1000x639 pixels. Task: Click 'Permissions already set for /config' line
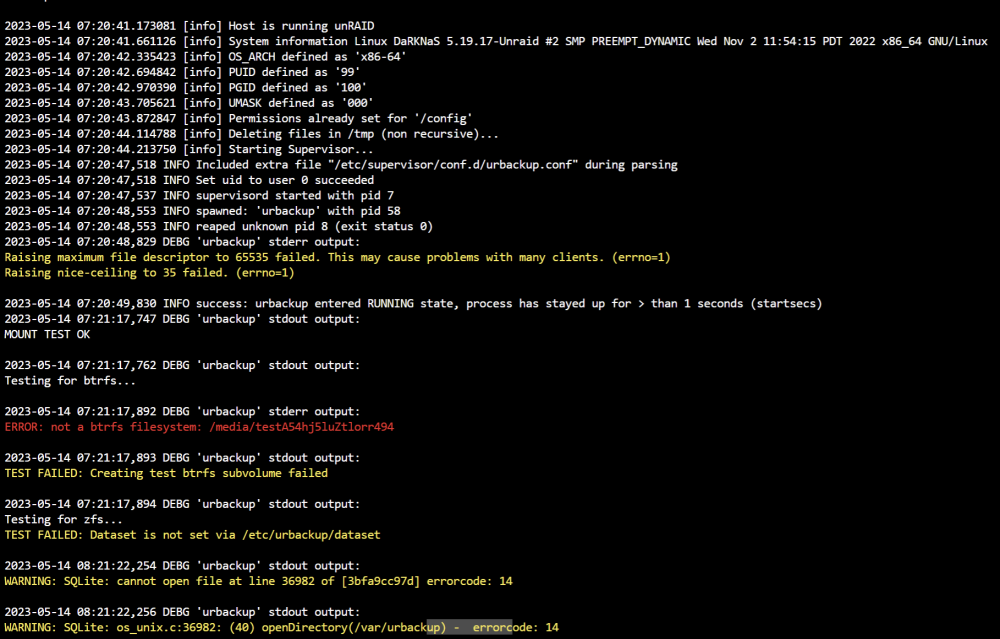239,119
